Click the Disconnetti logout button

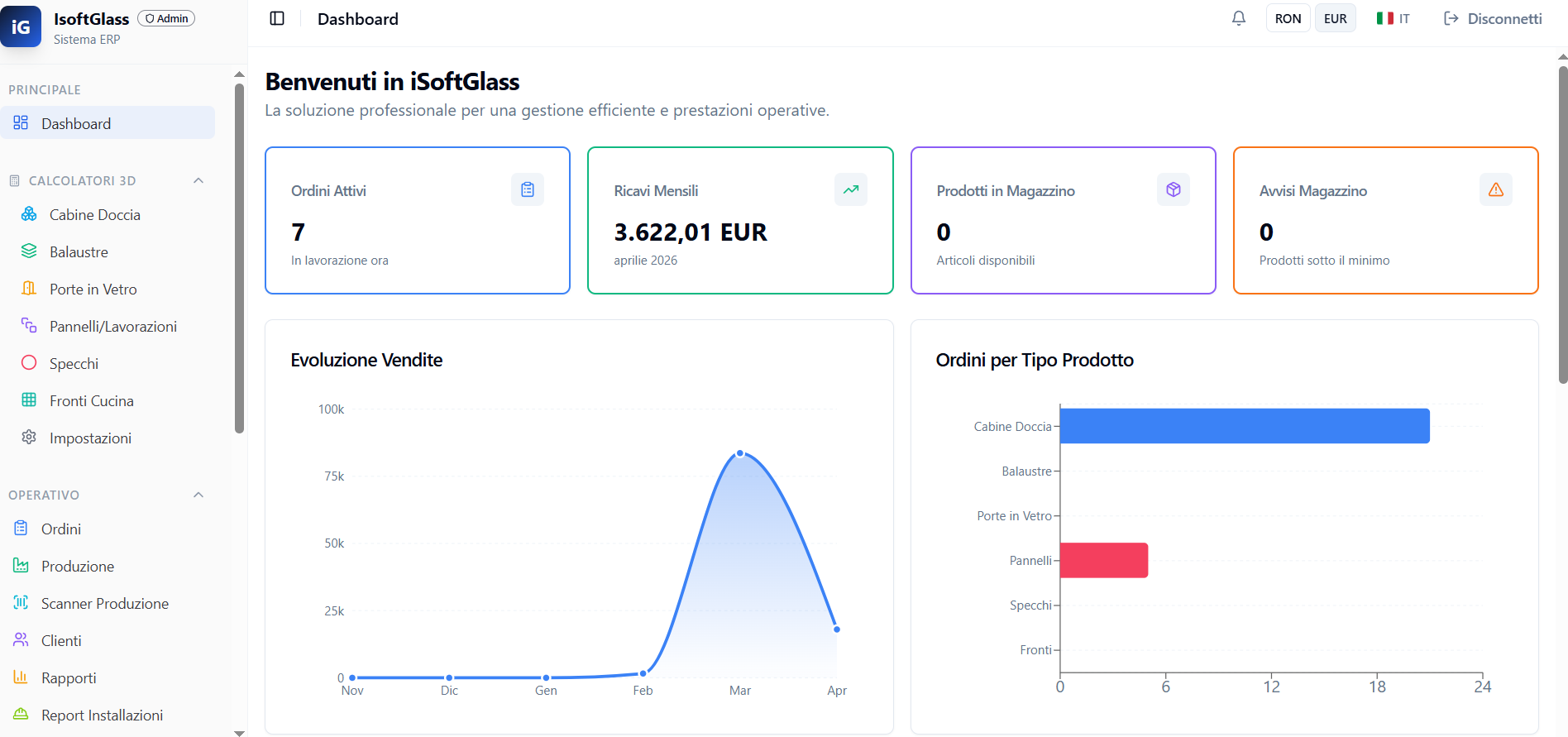tap(1493, 18)
